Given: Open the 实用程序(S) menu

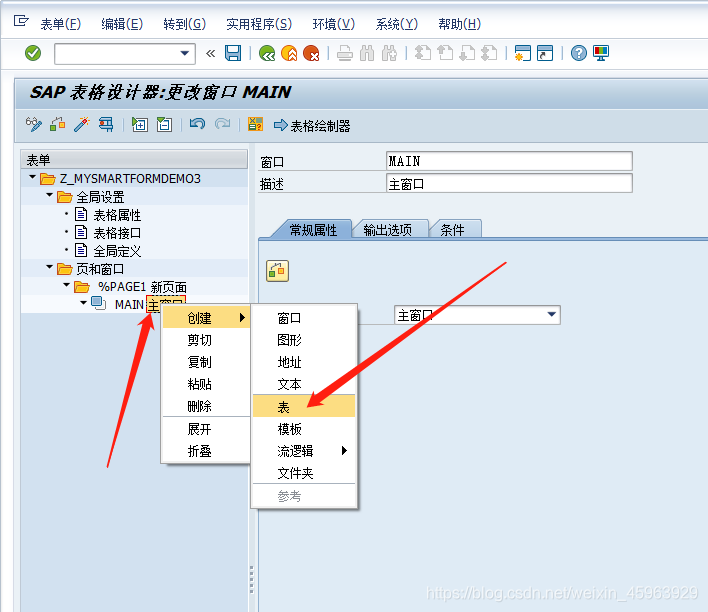Looking at the screenshot, I should [259, 24].
